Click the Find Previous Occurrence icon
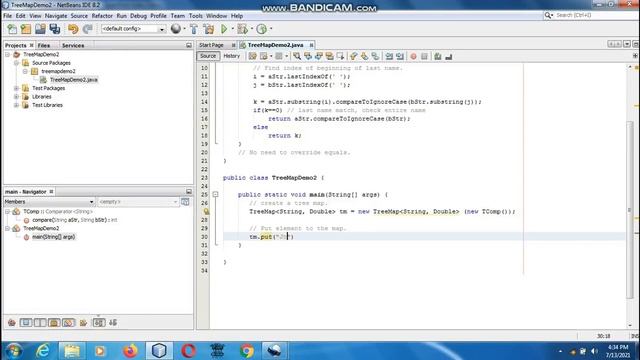640x360 pixels. tap(308, 56)
